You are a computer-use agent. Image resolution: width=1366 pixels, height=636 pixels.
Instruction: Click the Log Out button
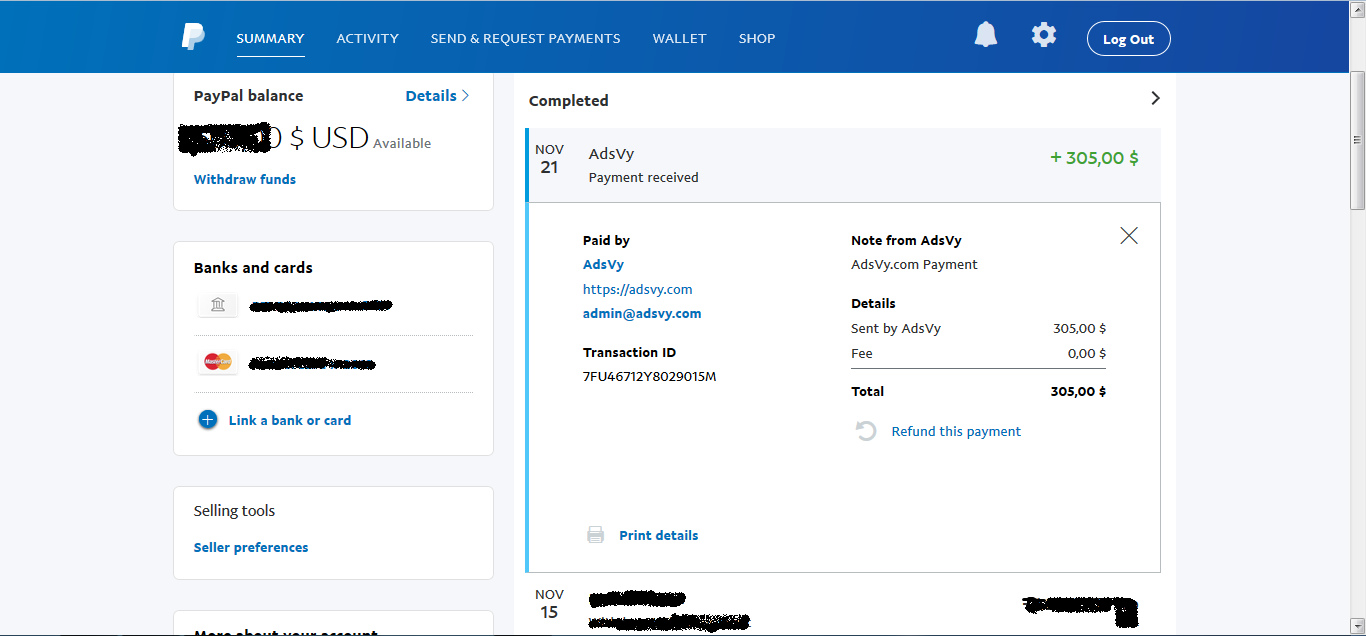(x=1128, y=39)
